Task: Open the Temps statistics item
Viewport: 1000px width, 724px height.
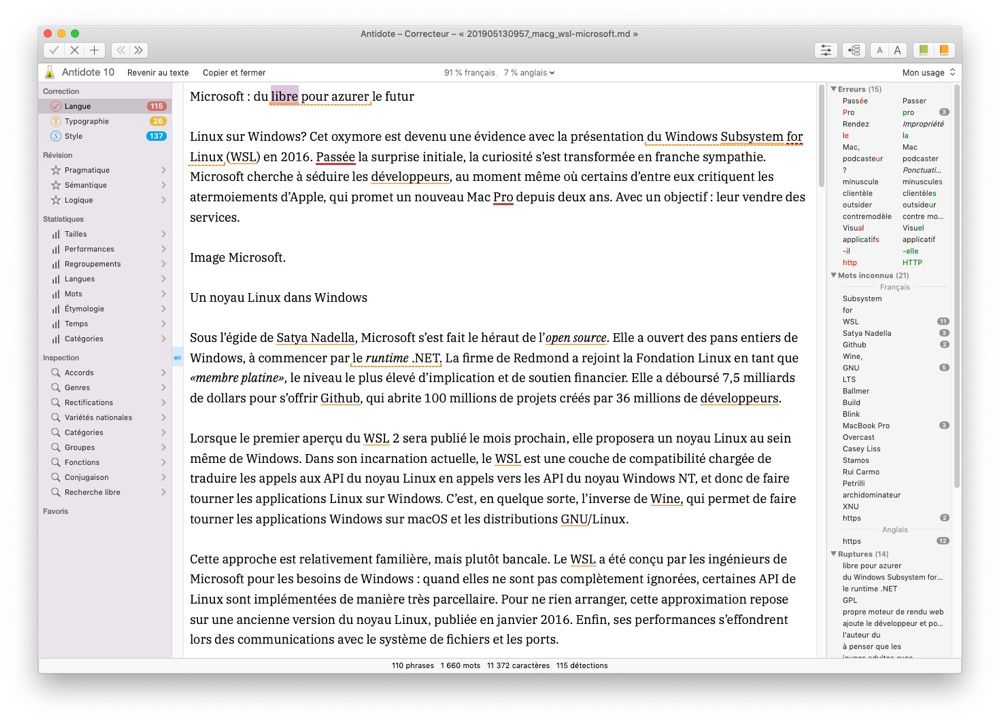Action: pos(105,324)
